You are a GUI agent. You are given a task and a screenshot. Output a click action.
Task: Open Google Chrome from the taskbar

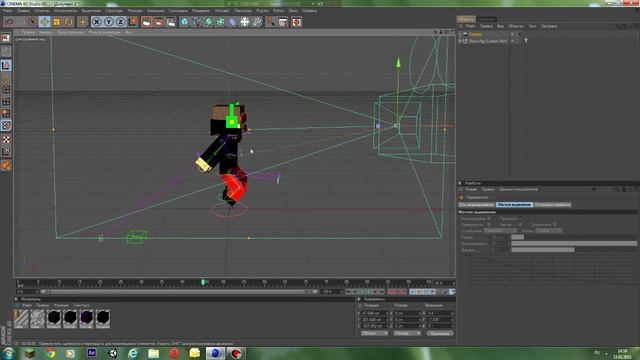pyautogui.click(x=51, y=353)
